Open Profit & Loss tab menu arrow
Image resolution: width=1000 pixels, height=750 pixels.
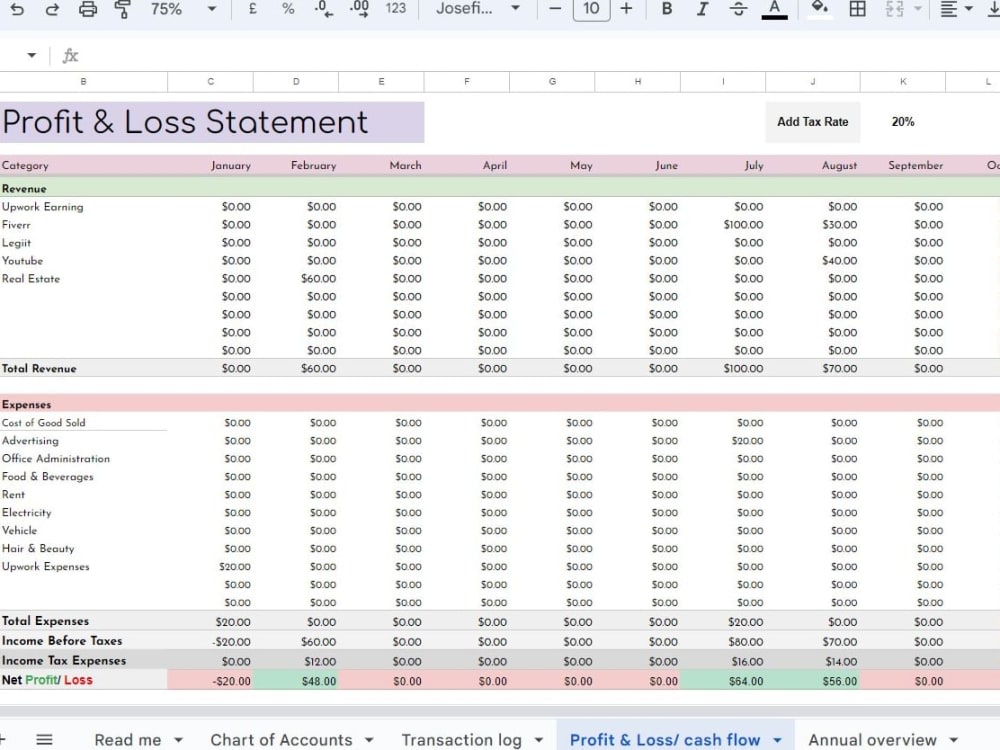pyautogui.click(x=777, y=740)
